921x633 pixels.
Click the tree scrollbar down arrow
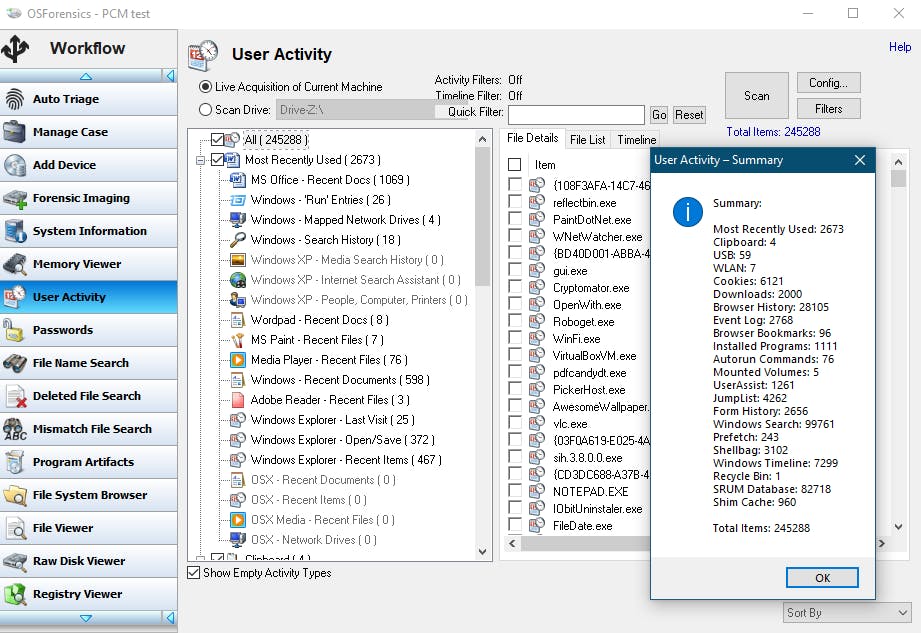coord(482,551)
